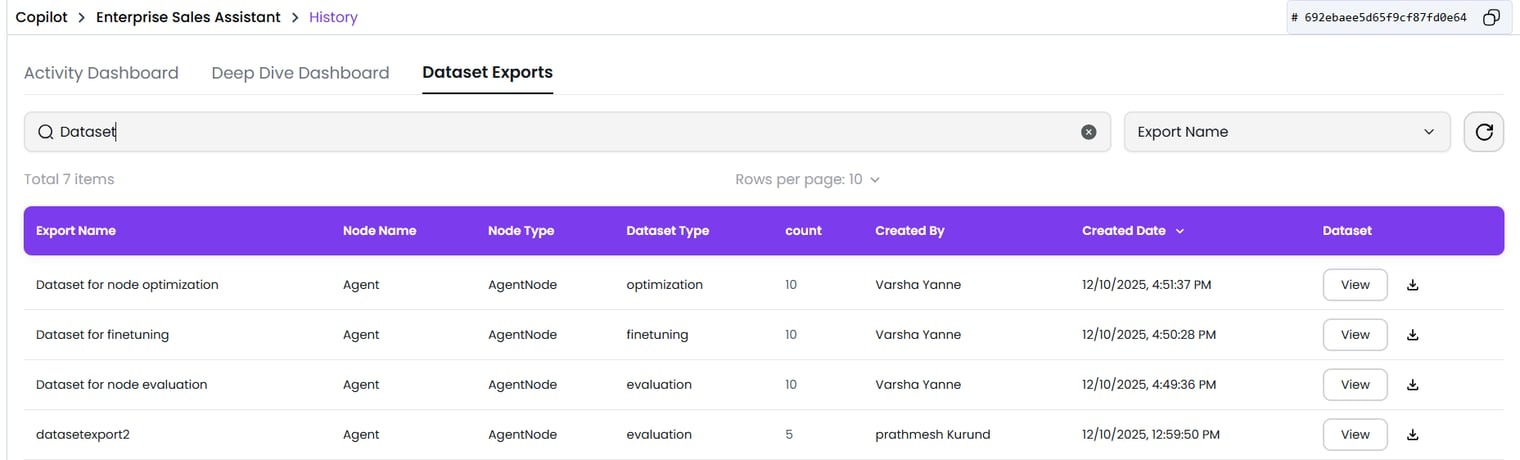The height and width of the screenshot is (460, 1520).
Task: View the datasetexport2 dataset
Action: click(1355, 435)
